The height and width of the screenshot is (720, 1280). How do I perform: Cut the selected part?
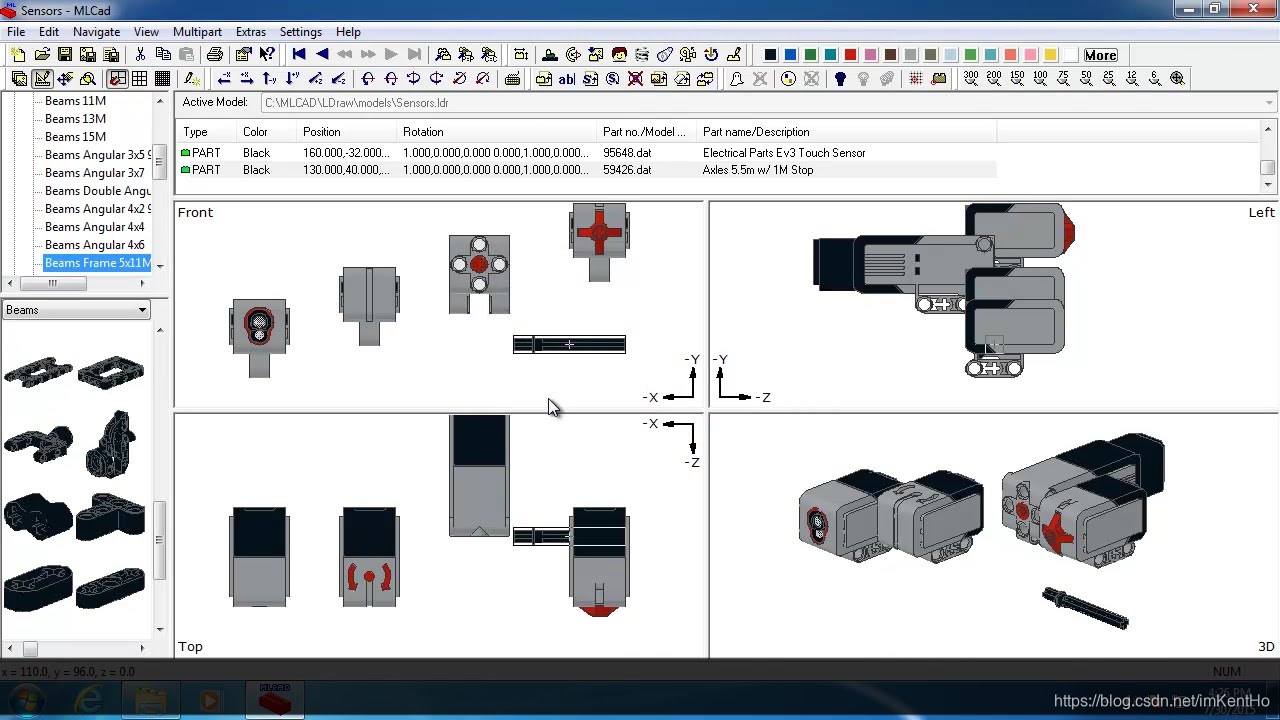(140, 55)
